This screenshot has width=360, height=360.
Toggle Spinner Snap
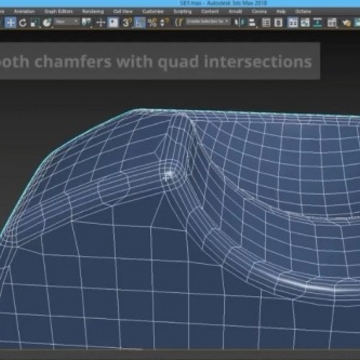point(164,23)
